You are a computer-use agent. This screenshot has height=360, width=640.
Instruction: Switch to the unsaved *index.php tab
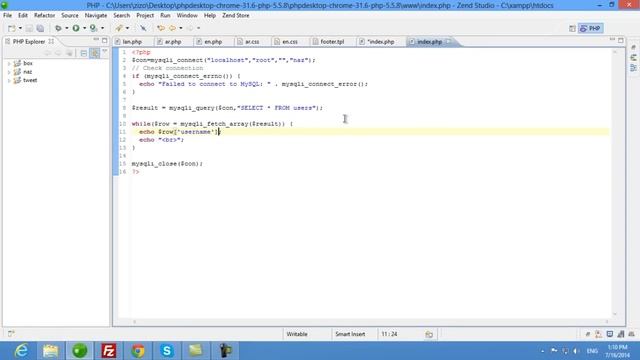tap(381, 42)
